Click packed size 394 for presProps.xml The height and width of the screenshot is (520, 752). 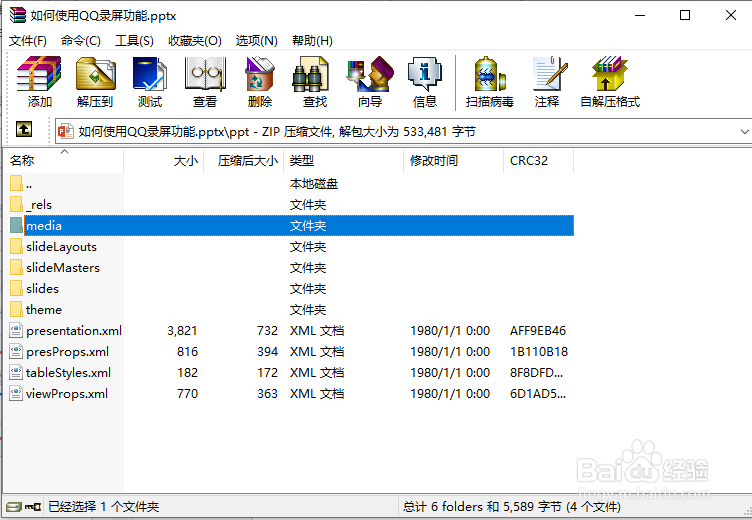point(267,352)
